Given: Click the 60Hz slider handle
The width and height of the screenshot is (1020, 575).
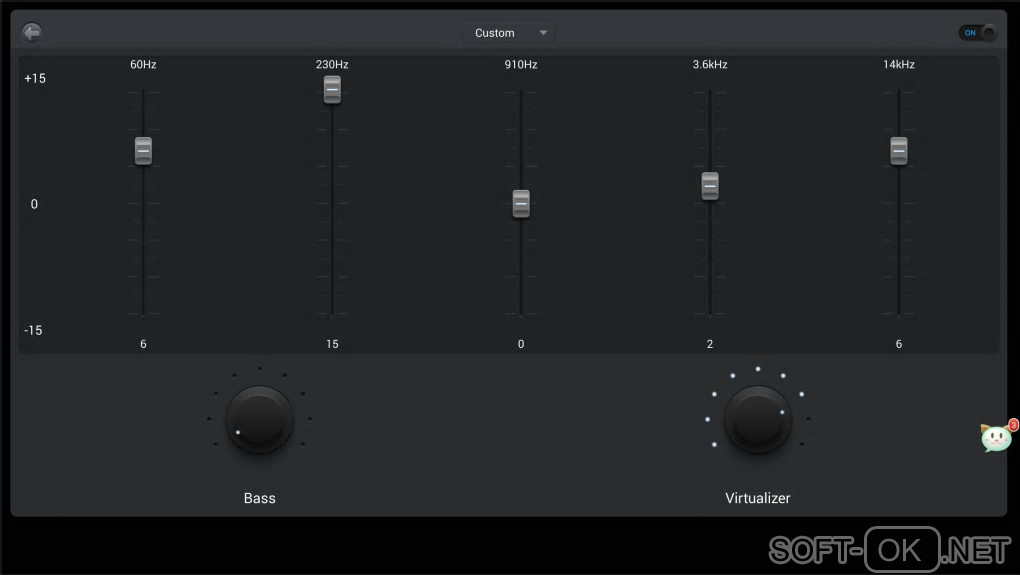Looking at the screenshot, I should point(143,151).
